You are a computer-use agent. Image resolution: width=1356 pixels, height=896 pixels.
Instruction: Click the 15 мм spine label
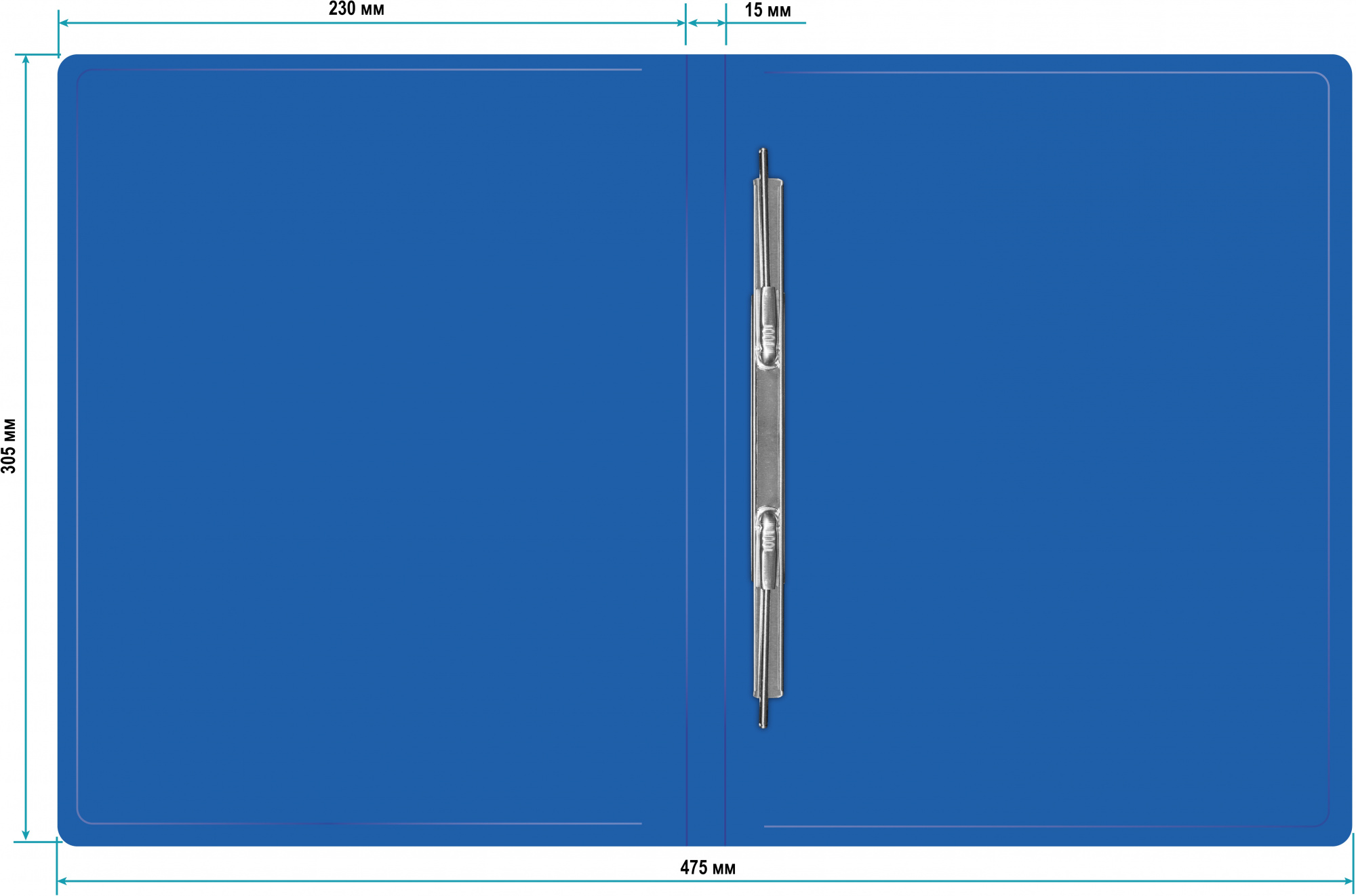[x=767, y=10]
